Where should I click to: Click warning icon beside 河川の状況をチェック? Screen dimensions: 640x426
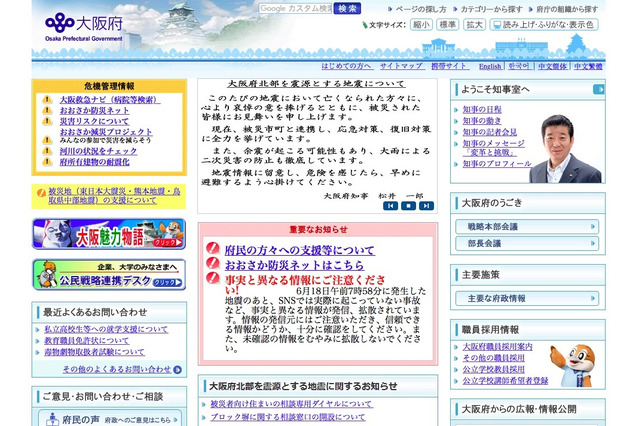(x=47, y=151)
